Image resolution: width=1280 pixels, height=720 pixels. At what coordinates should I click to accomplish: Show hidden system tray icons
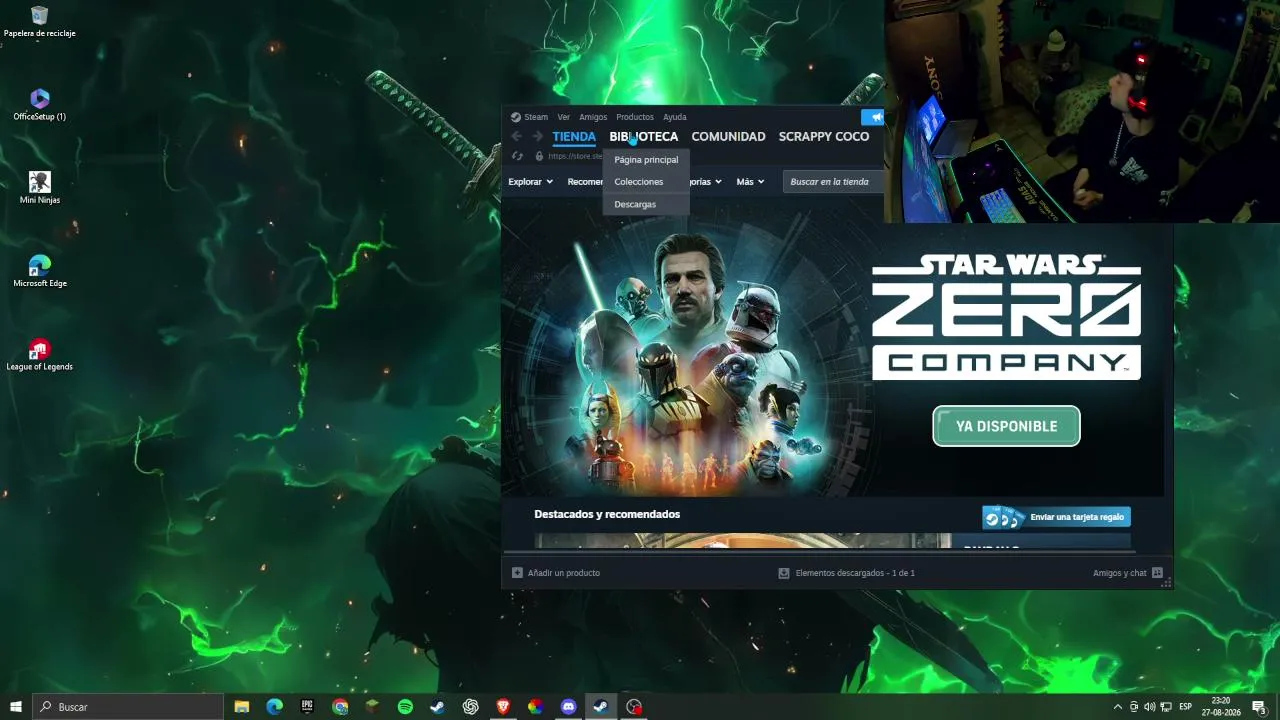pyautogui.click(x=1118, y=707)
